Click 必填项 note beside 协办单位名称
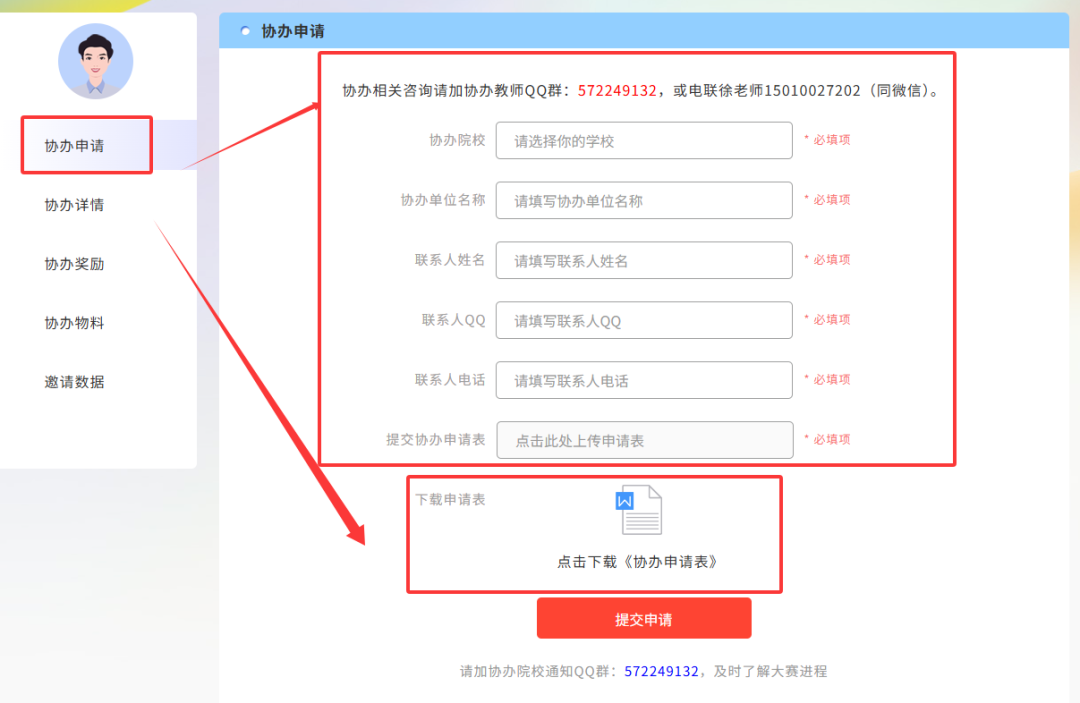The image size is (1080, 703). click(x=828, y=200)
